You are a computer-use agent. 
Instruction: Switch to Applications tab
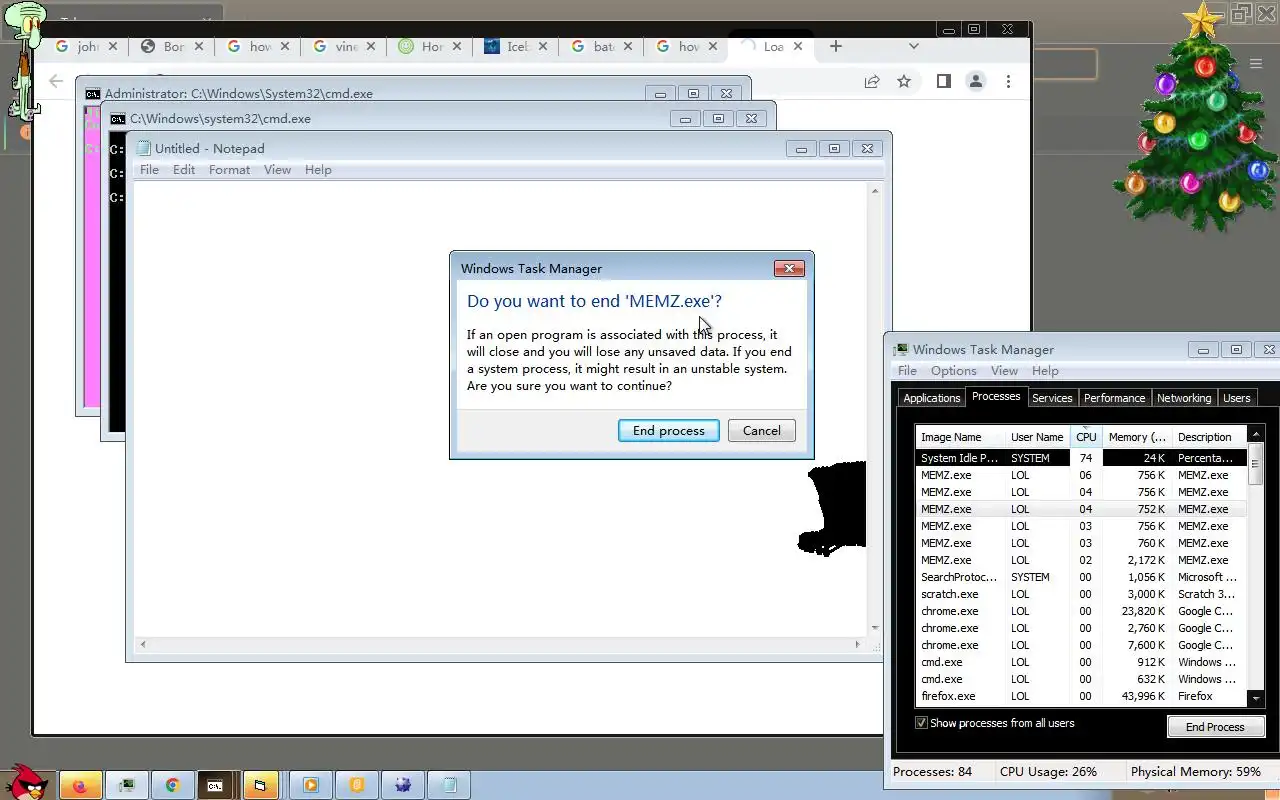[931, 398]
